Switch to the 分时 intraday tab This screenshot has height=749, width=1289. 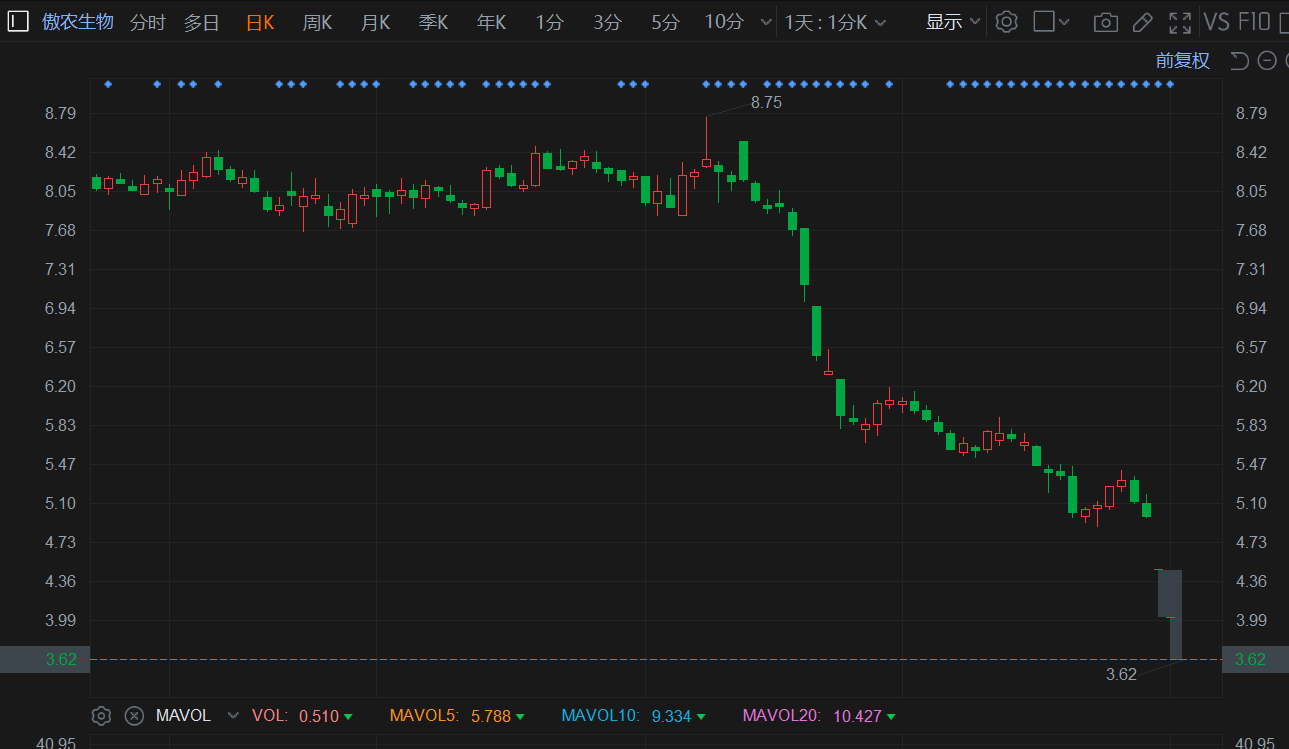[x=148, y=22]
